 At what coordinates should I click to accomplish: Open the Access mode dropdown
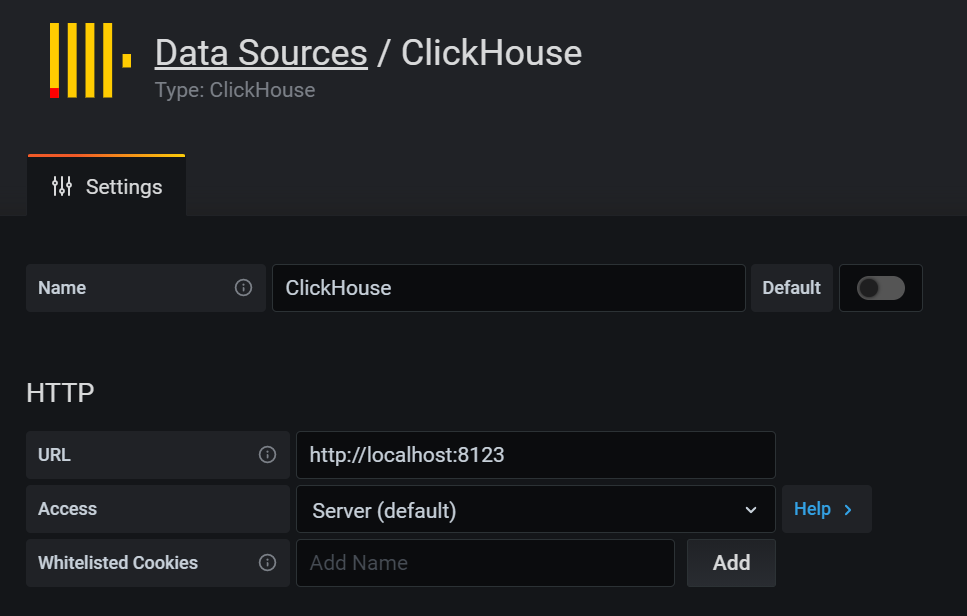click(x=535, y=510)
